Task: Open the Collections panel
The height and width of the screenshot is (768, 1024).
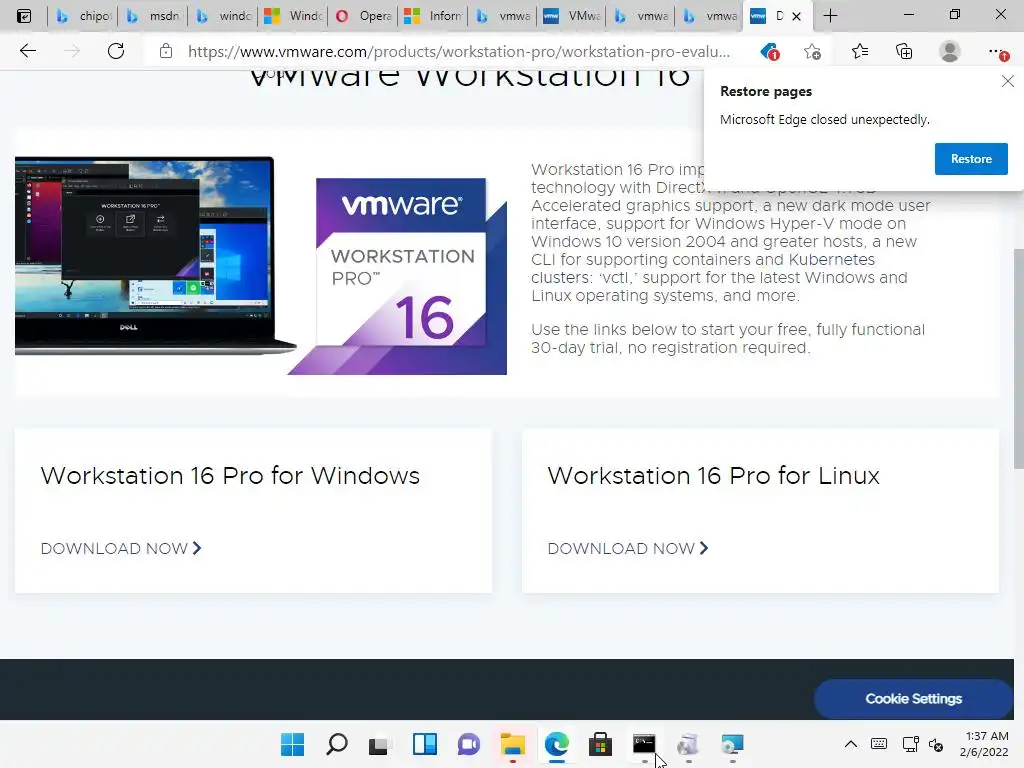Action: click(904, 51)
